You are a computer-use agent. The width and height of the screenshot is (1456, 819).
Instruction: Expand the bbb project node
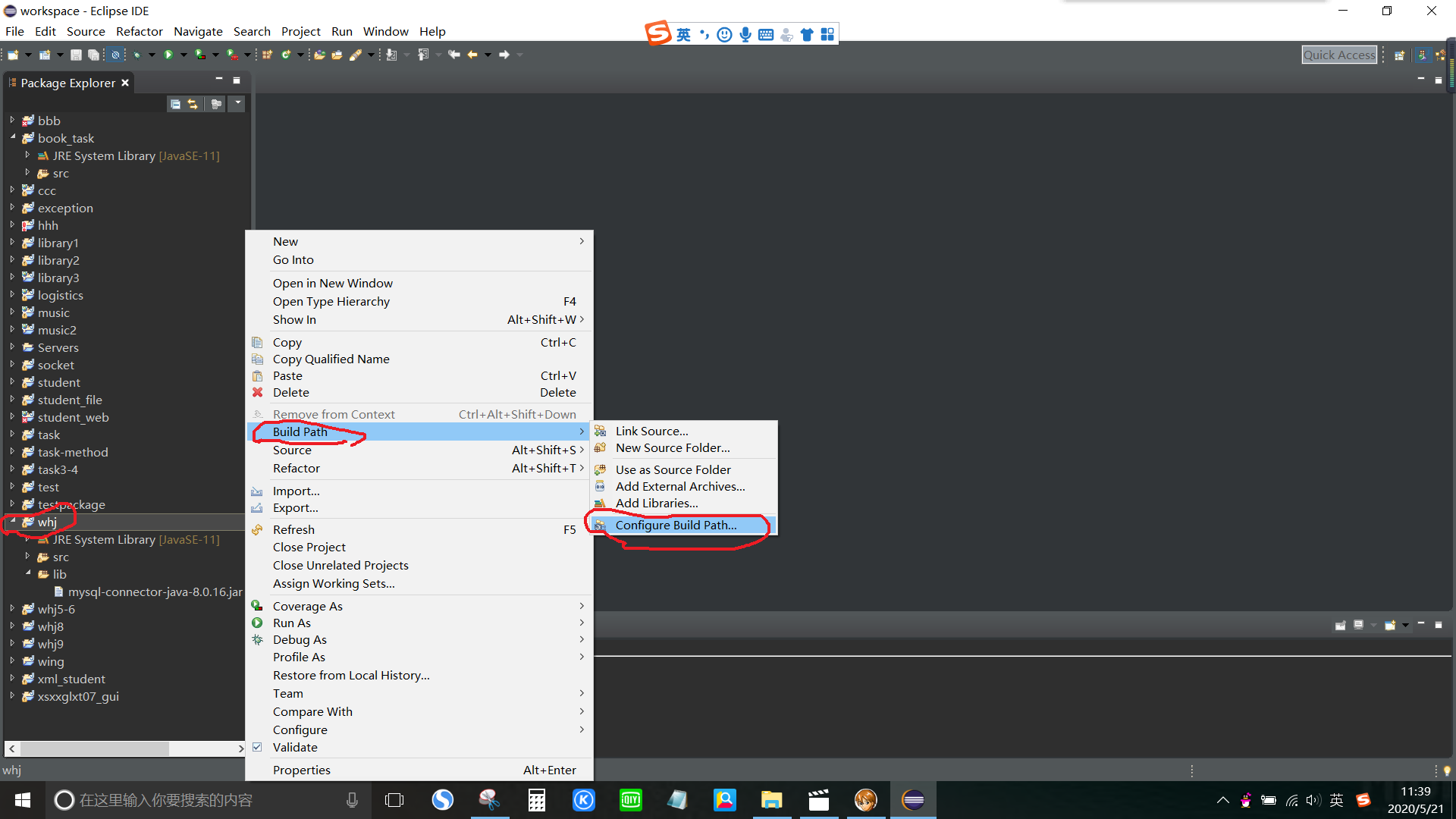11,120
